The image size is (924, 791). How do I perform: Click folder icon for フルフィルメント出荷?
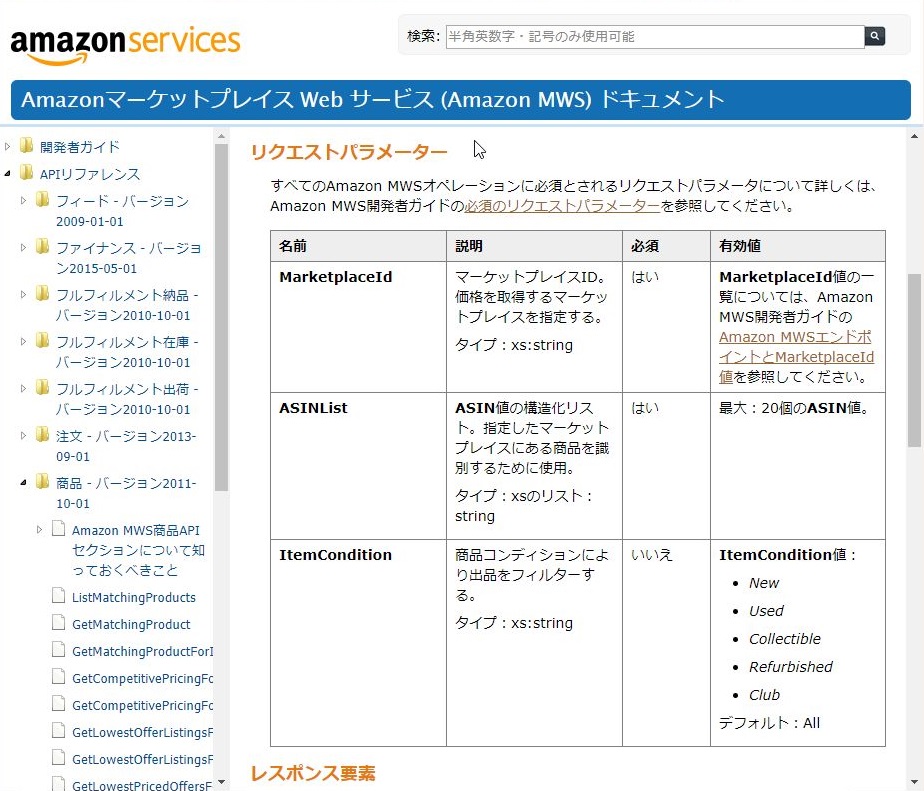point(42,387)
